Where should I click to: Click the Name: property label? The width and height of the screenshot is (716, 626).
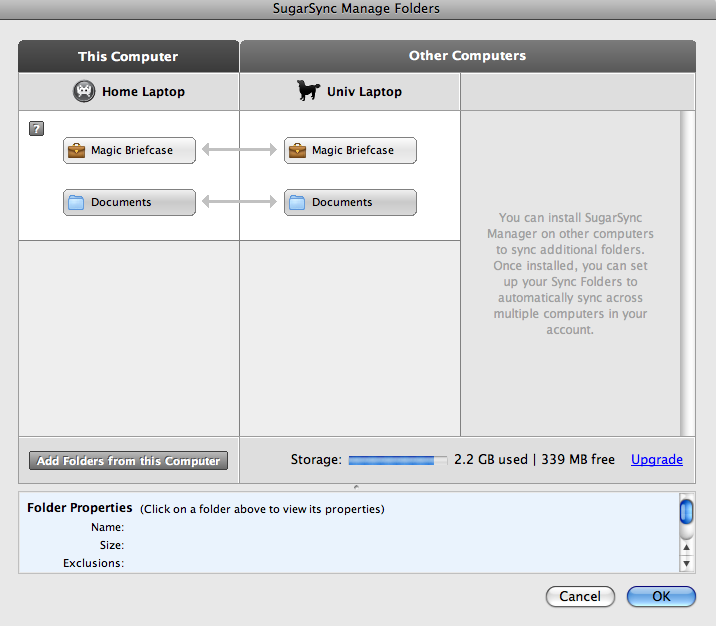click(x=107, y=527)
